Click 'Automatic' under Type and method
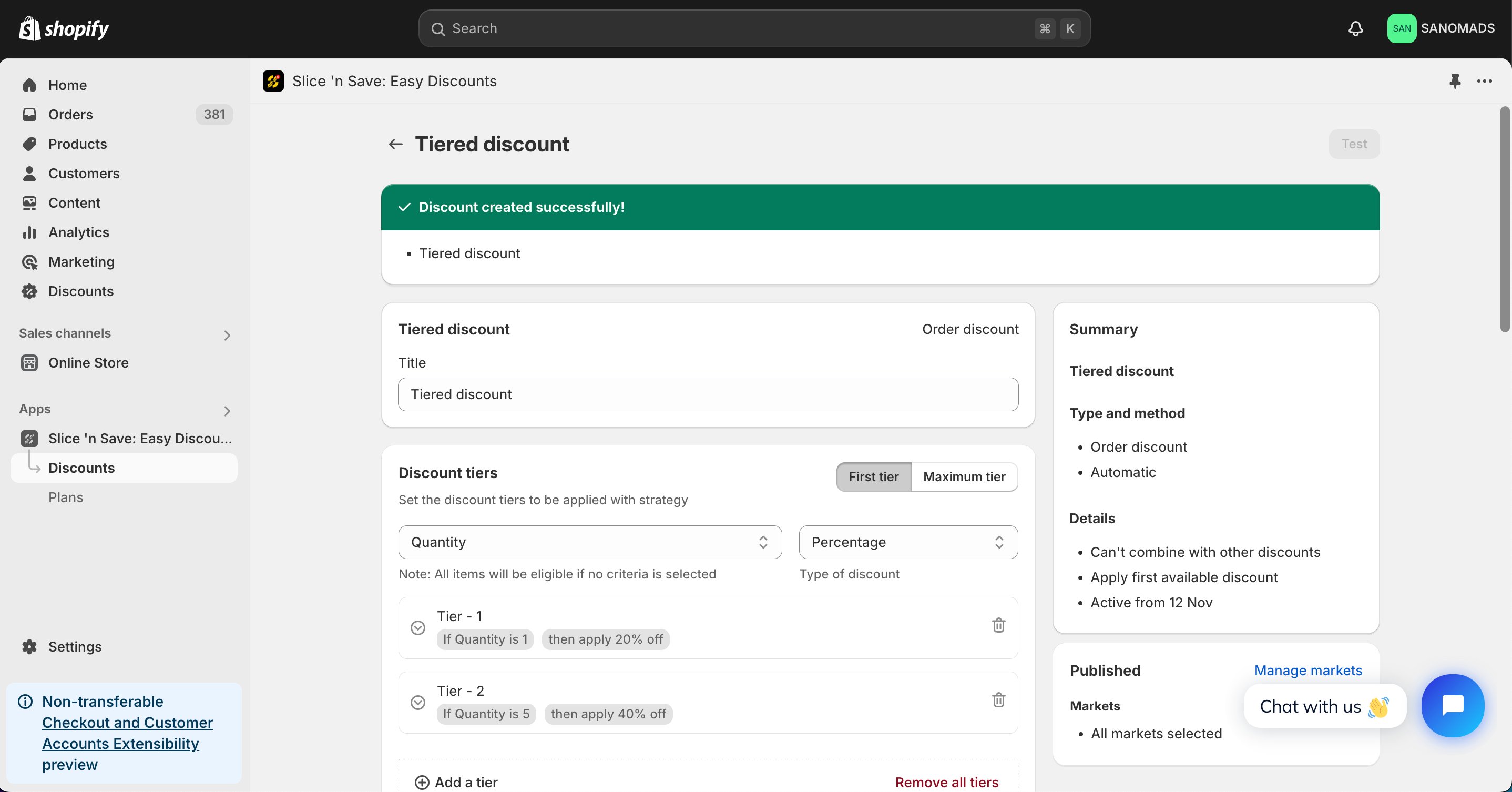The image size is (1512, 792). pyautogui.click(x=1123, y=472)
